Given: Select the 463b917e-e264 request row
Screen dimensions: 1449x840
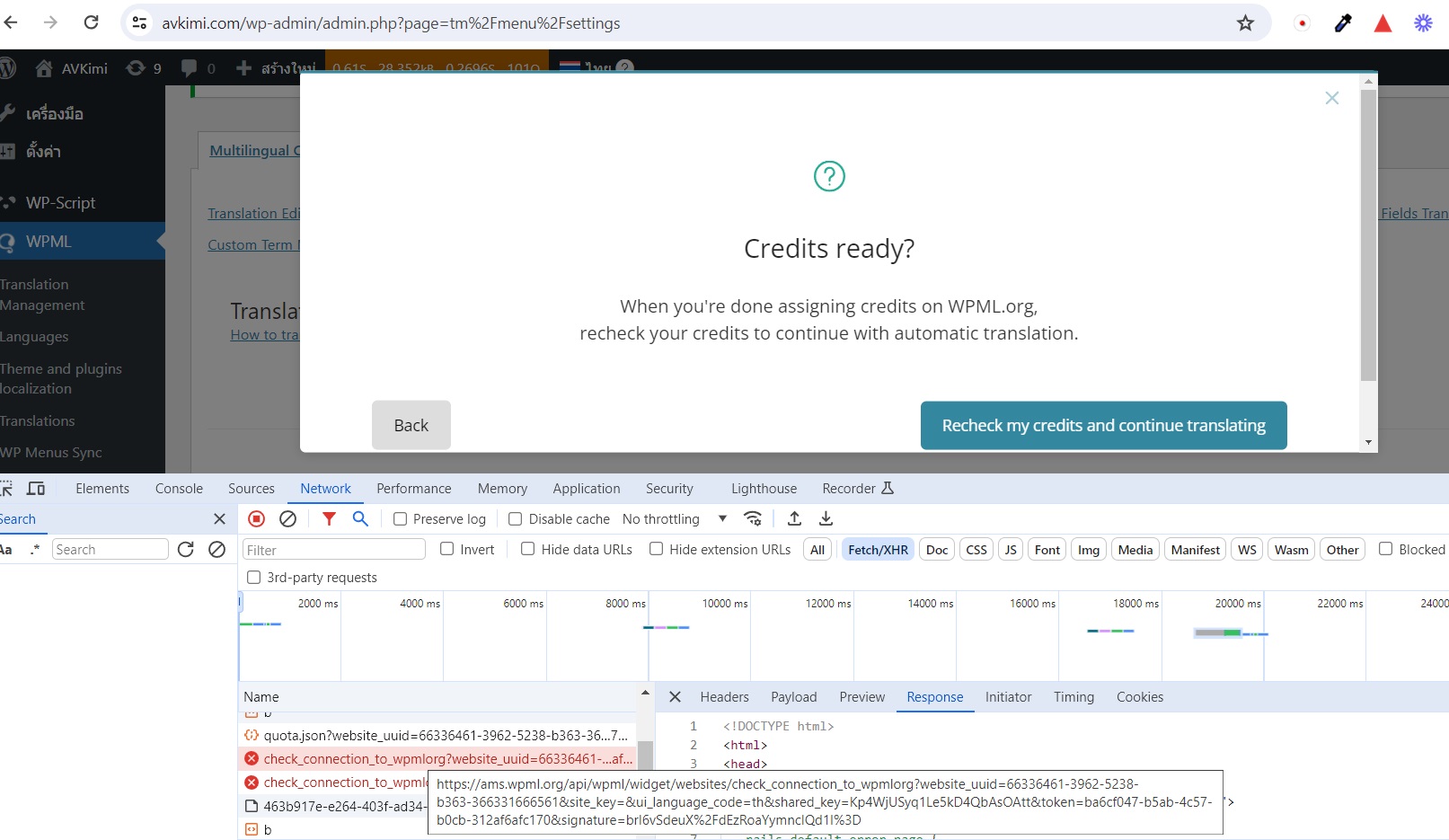Looking at the screenshot, I should pos(333,807).
